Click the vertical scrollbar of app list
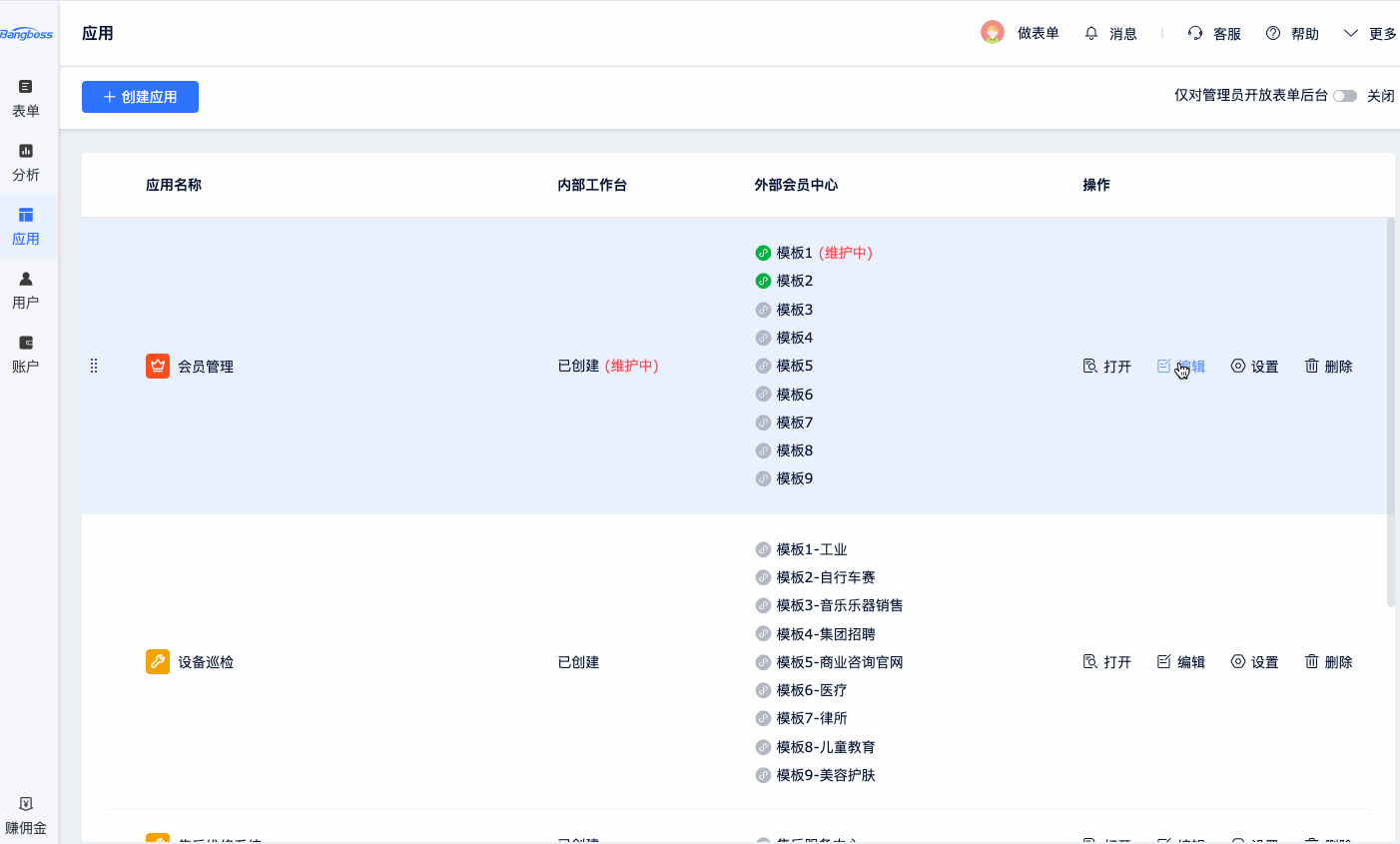 1390,412
